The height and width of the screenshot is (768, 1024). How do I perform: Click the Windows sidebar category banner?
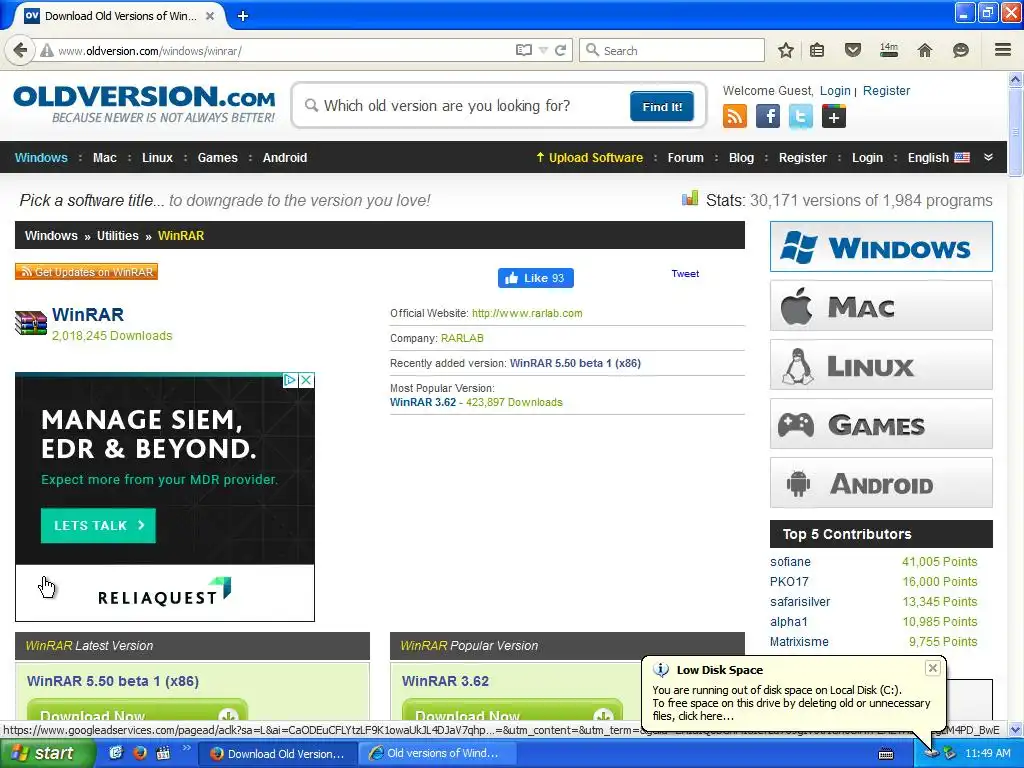pos(881,247)
